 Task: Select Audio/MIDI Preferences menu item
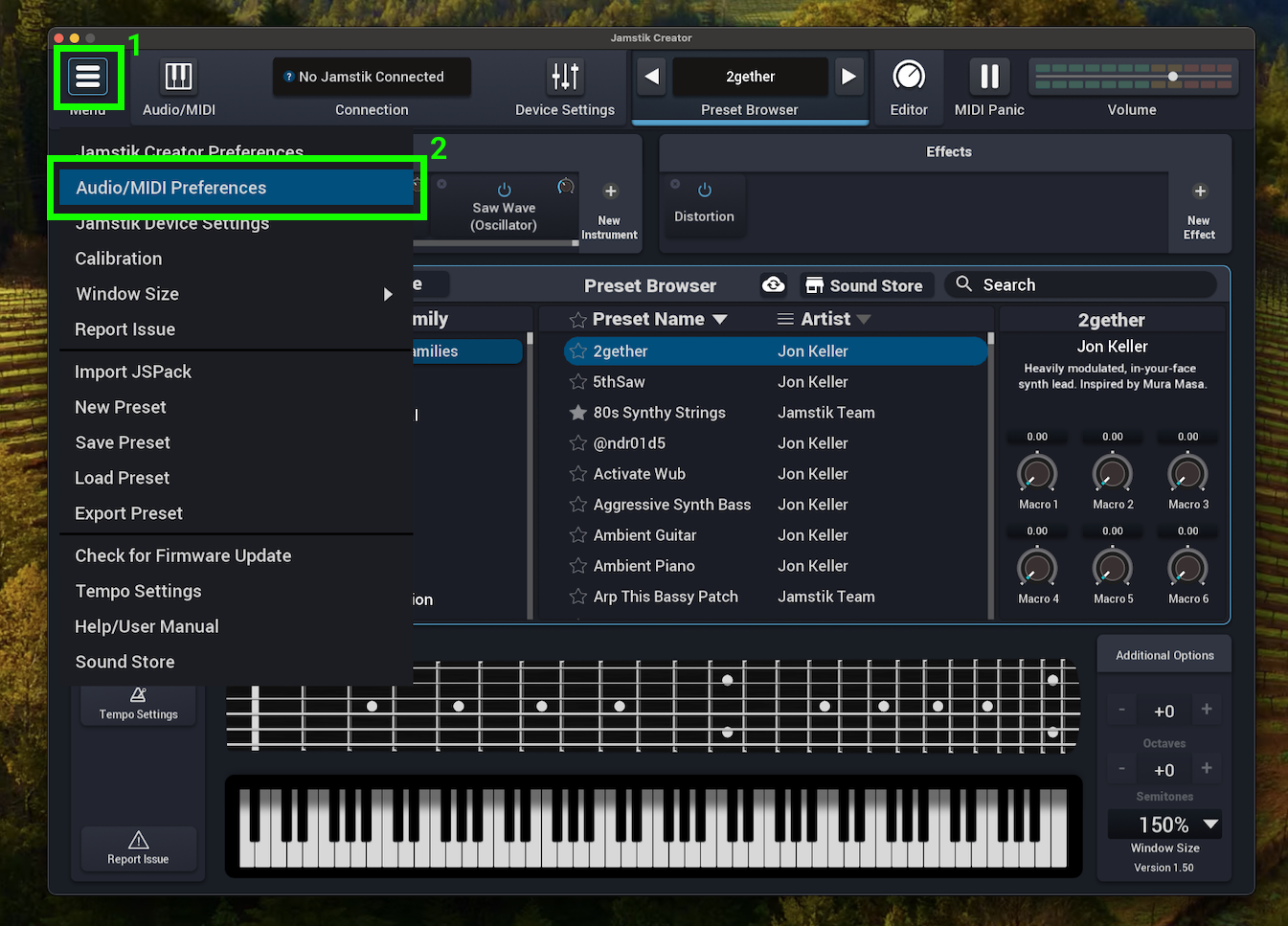pyautogui.click(x=237, y=188)
